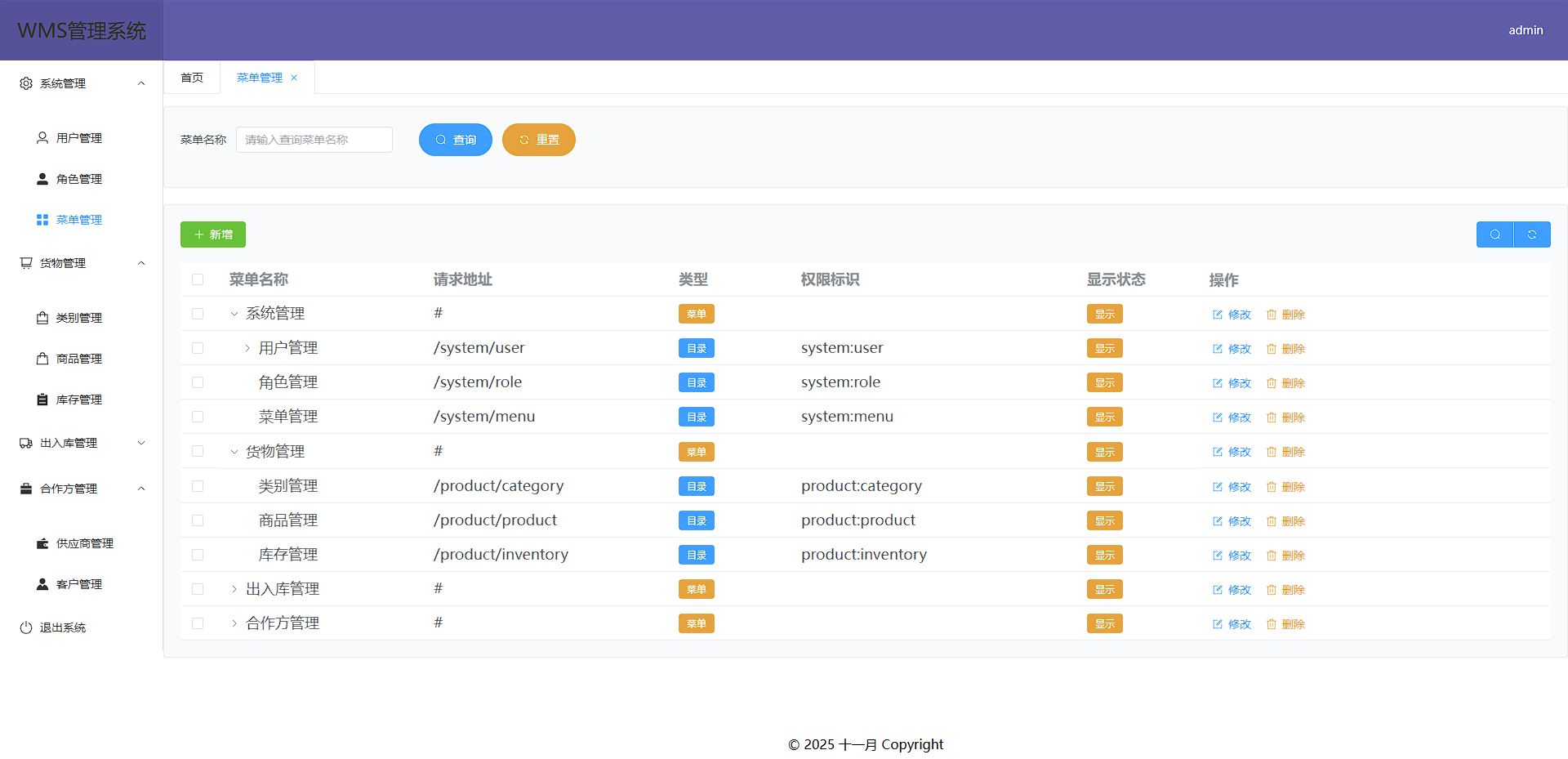The height and width of the screenshot is (759, 1568).
Task: Click the green 新增 button
Action: pos(213,234)
